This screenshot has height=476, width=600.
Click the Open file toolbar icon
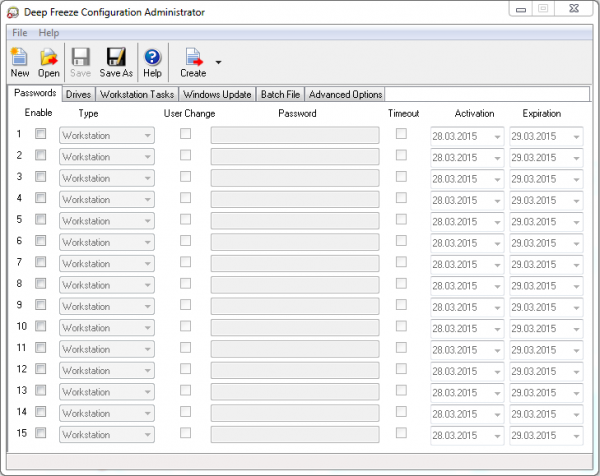tap(49, 62)
